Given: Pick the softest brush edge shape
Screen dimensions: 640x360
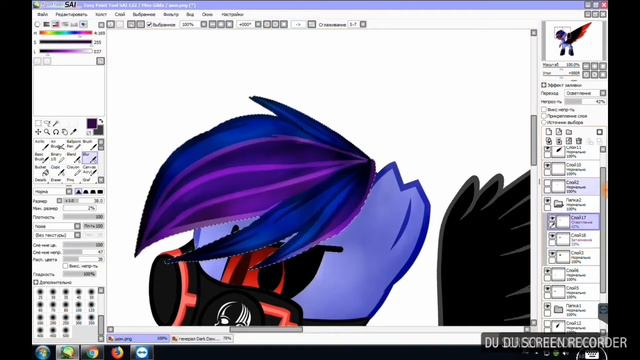Looking at the screenshot, I should click(78, 191).
